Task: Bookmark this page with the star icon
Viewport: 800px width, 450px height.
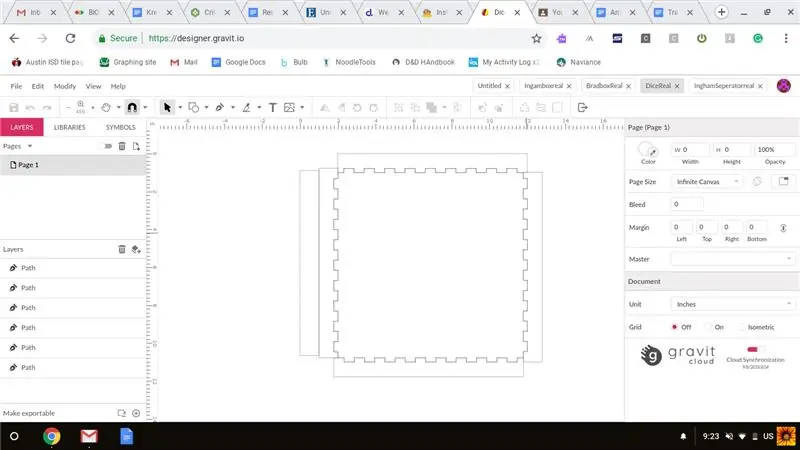Action: (x=536, y=38)
